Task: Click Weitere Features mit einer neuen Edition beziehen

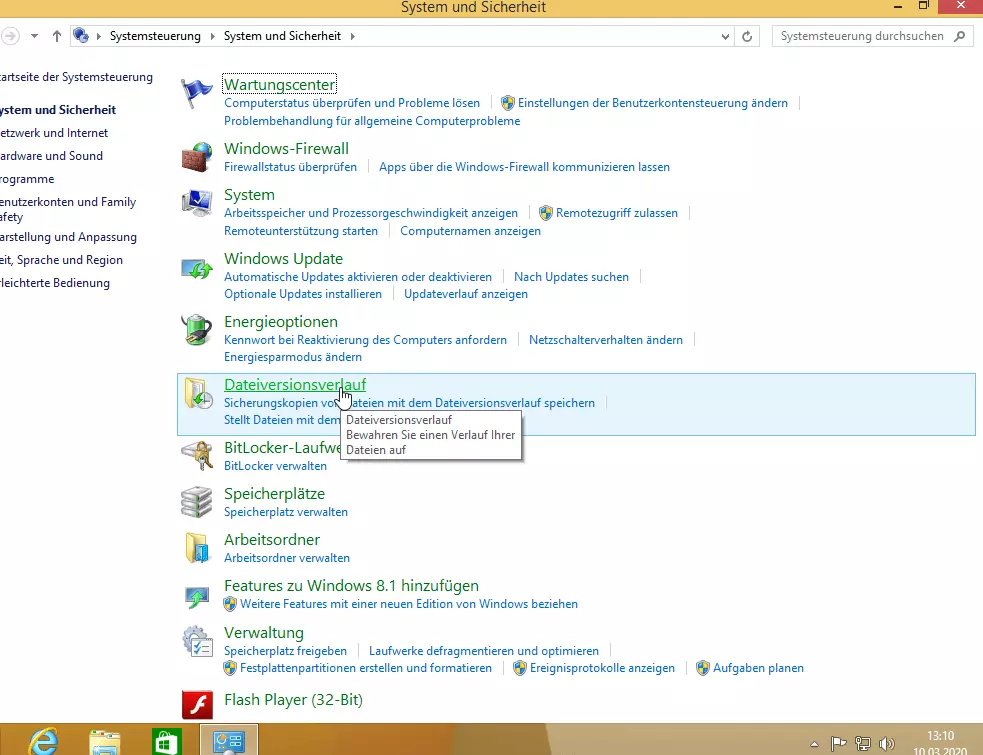Action: (409, 604)
